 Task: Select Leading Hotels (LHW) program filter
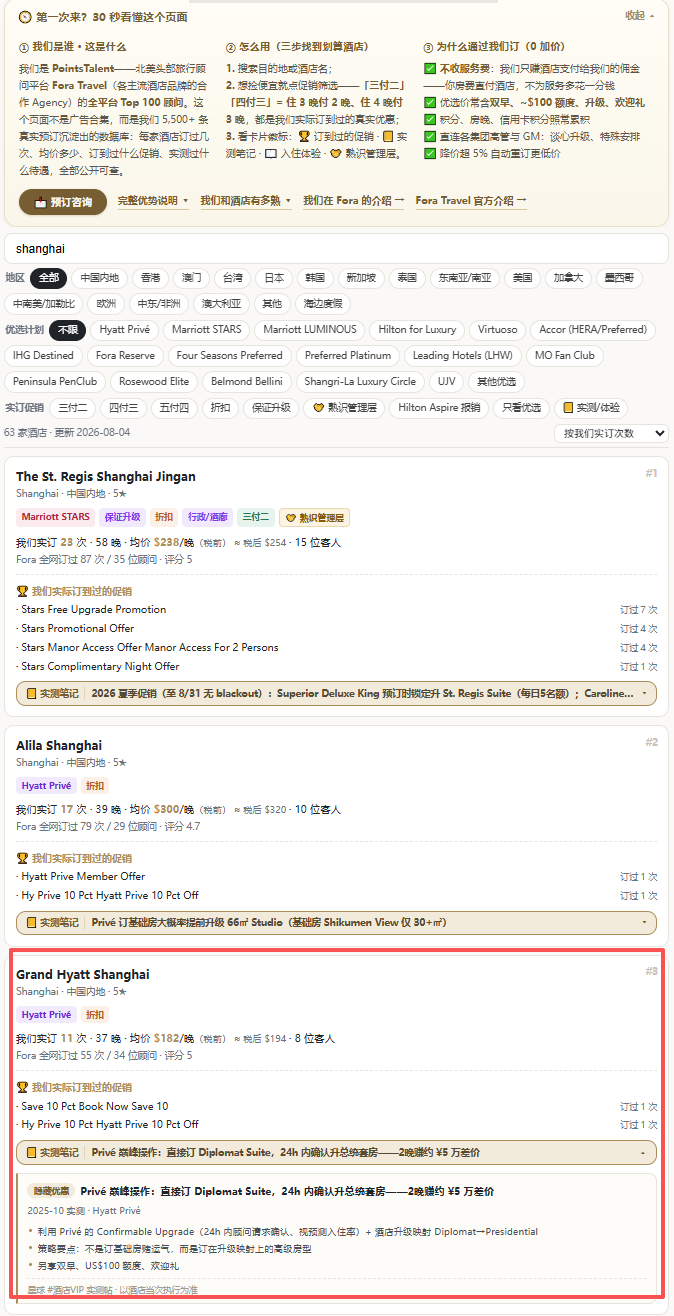pyautogui.click(x=462, y=355)
